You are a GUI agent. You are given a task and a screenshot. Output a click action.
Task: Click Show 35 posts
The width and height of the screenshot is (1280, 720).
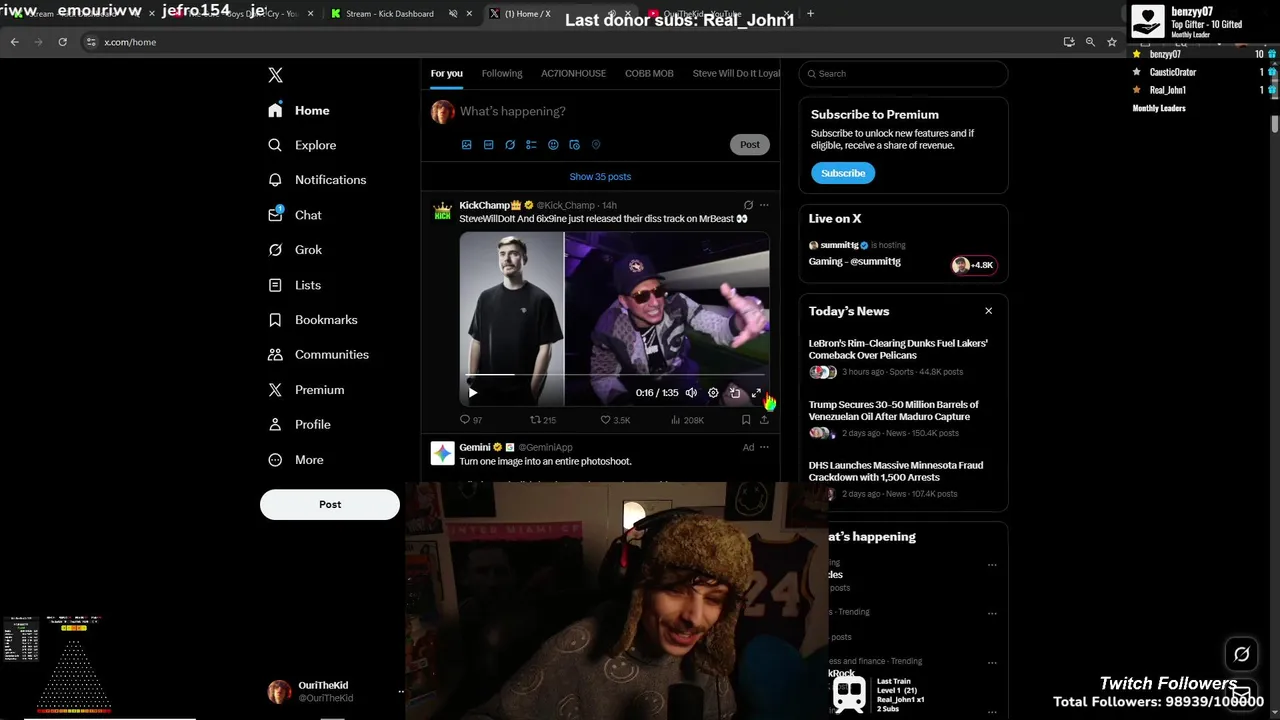(600, 177)
